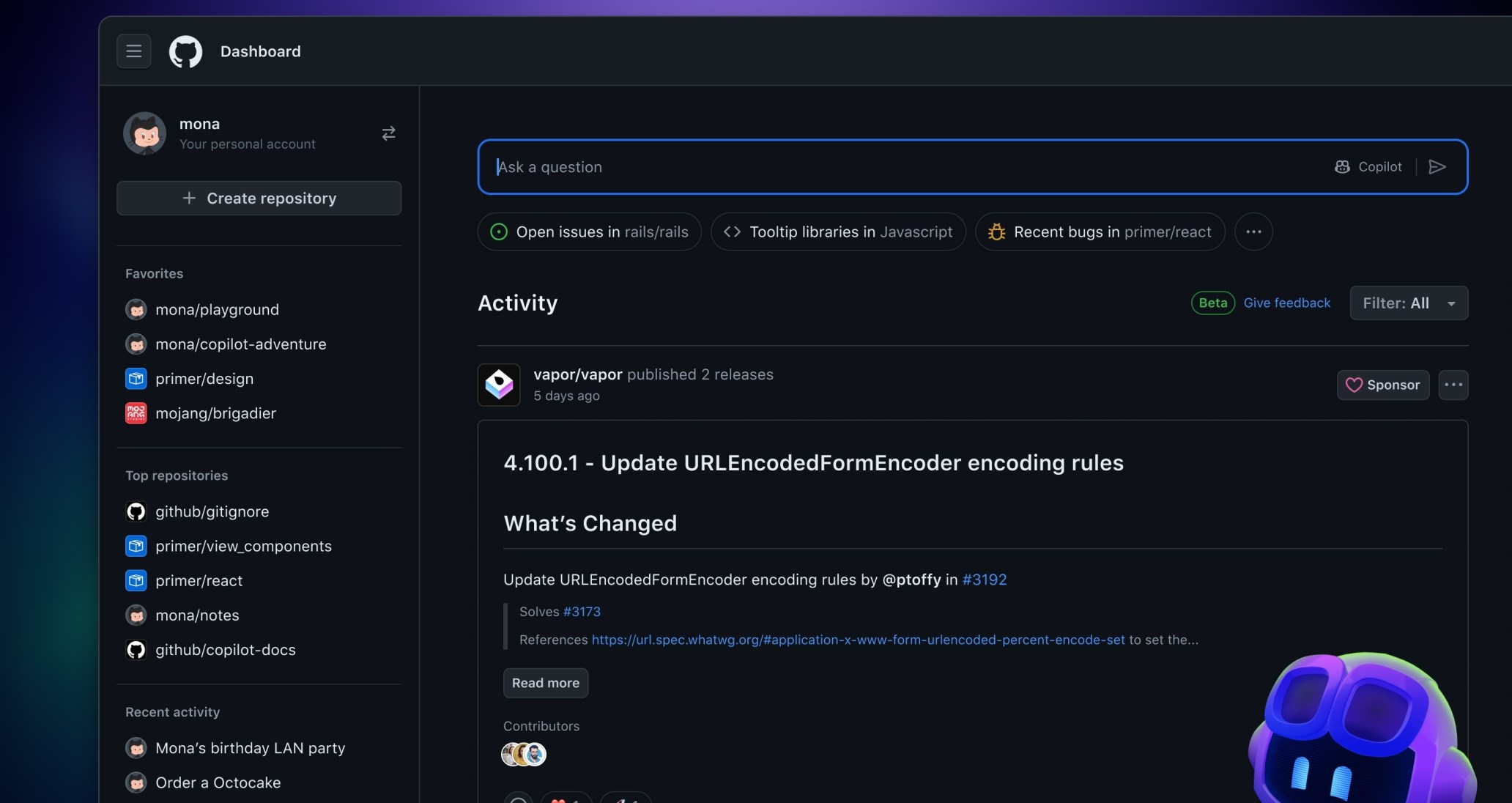Click the contributor avatars stack
This screenshot has width=1512, height=803.
coord(524,754)
